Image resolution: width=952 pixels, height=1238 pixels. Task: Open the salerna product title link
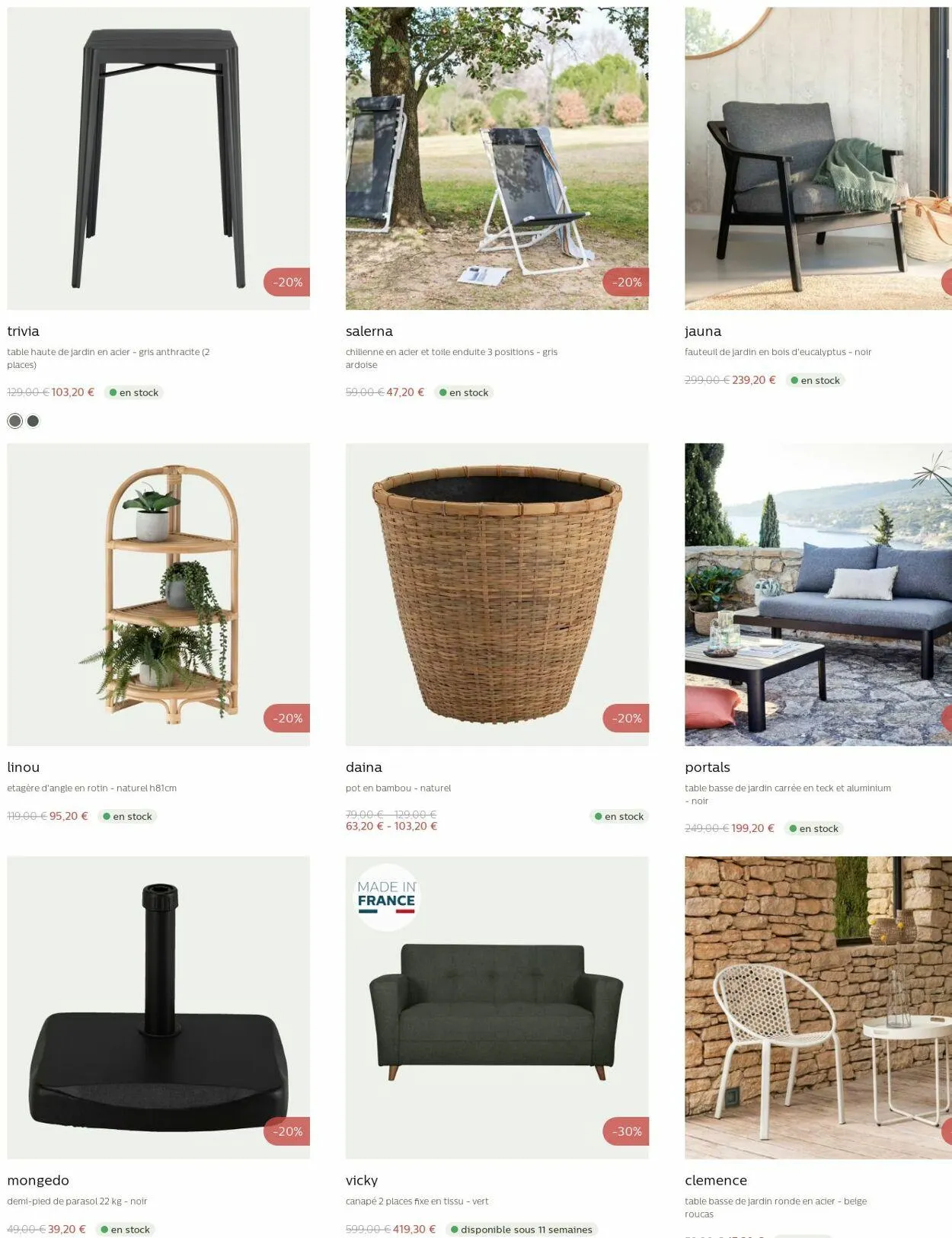coord(369,331)
